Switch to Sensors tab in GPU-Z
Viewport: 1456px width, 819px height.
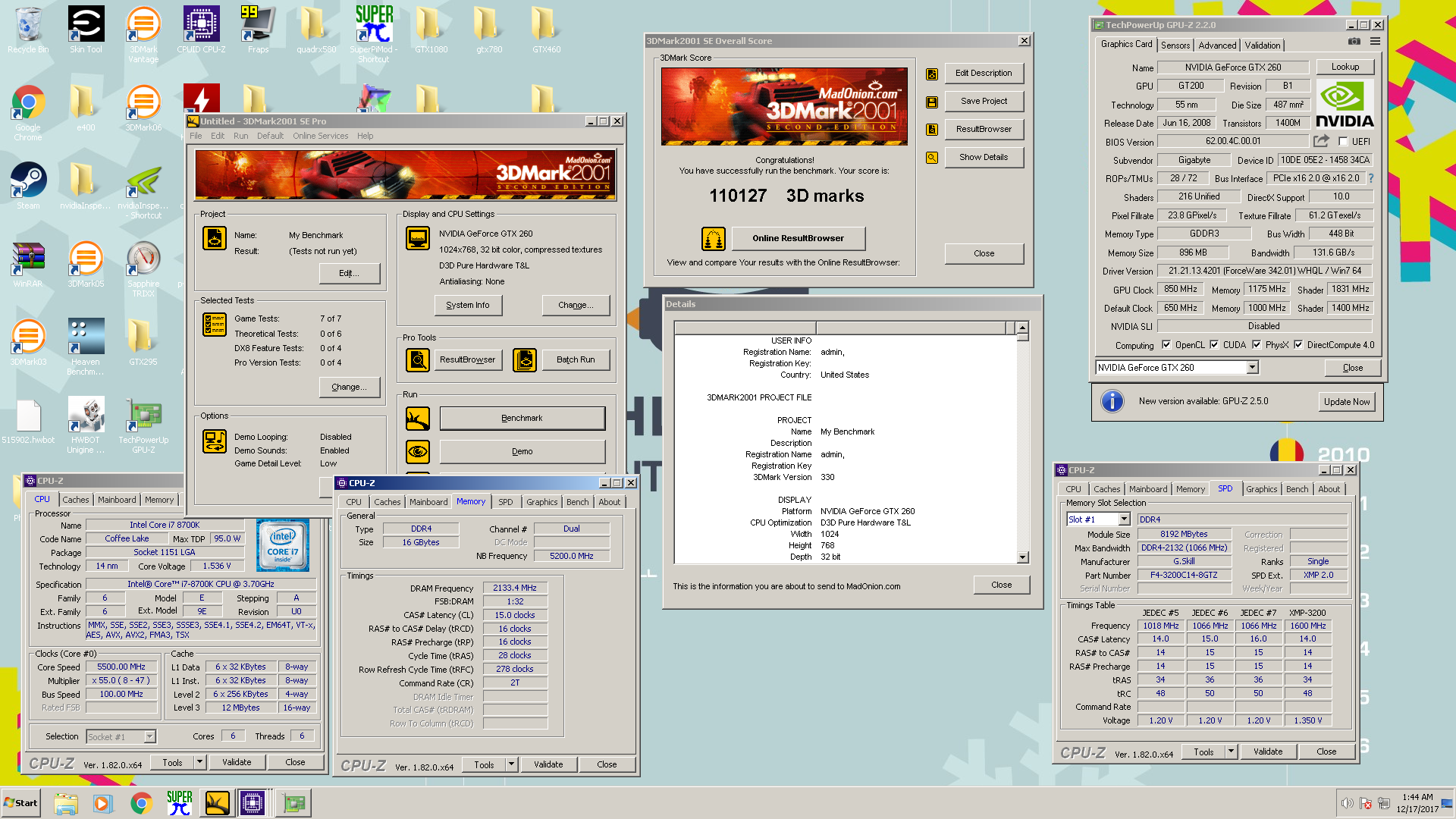click(x=1175, y=45)
